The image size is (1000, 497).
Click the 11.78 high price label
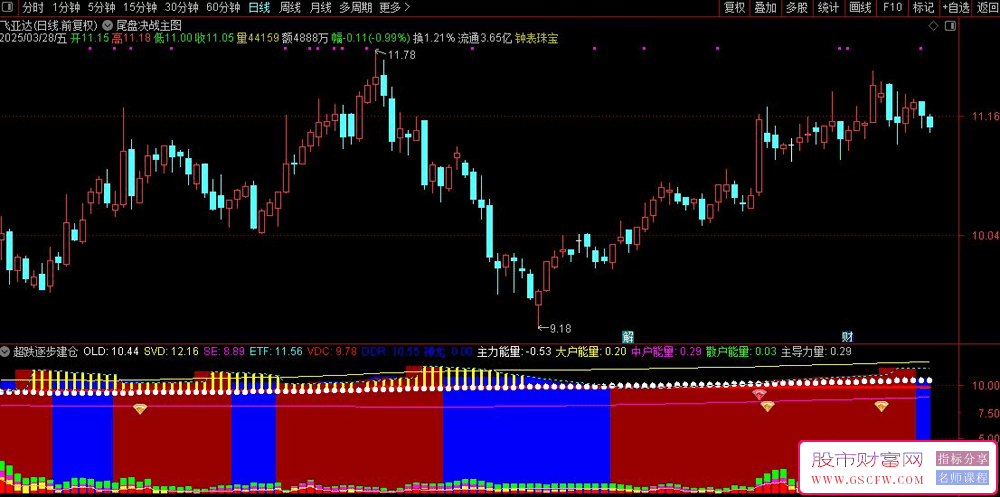click(x=401, y=56)
